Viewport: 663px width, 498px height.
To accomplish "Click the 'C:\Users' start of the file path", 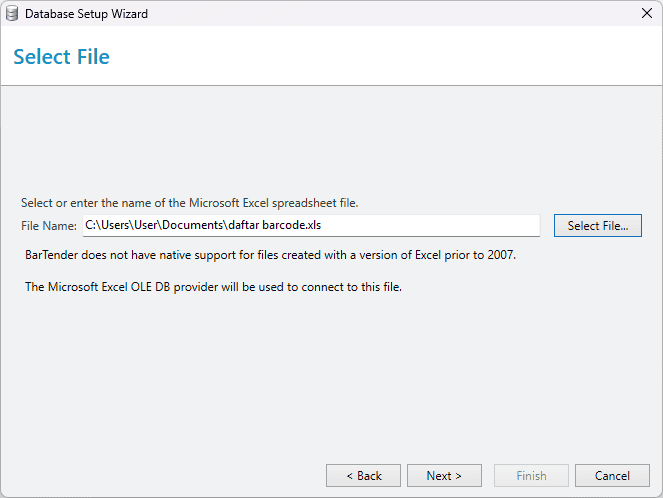I will (x=107, y=225).
